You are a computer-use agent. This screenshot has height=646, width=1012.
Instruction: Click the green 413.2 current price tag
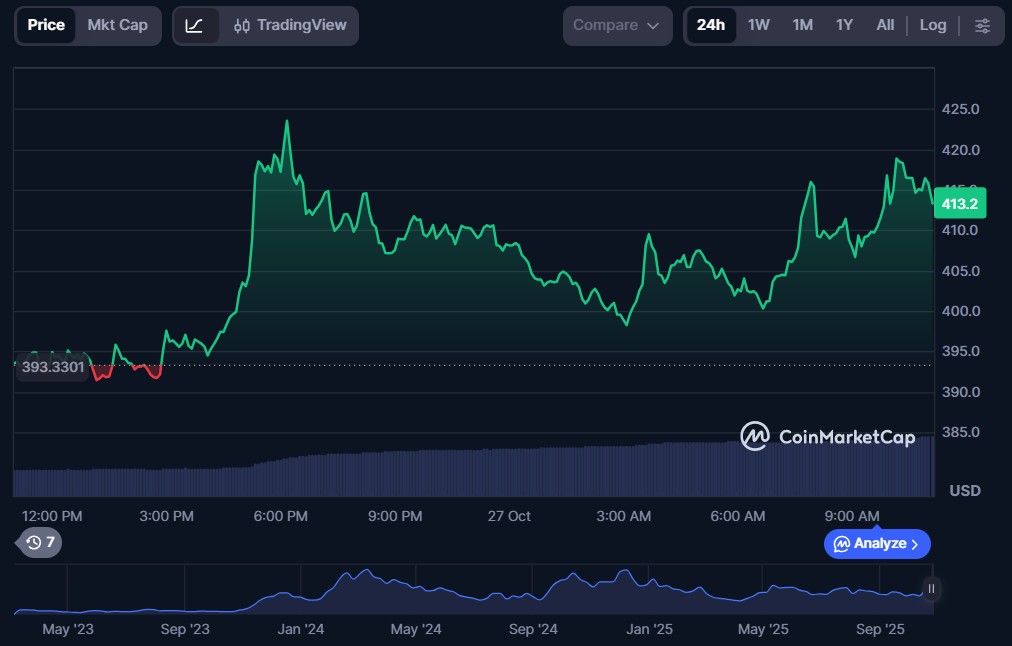pyautogui.click(x=960, y=204)
